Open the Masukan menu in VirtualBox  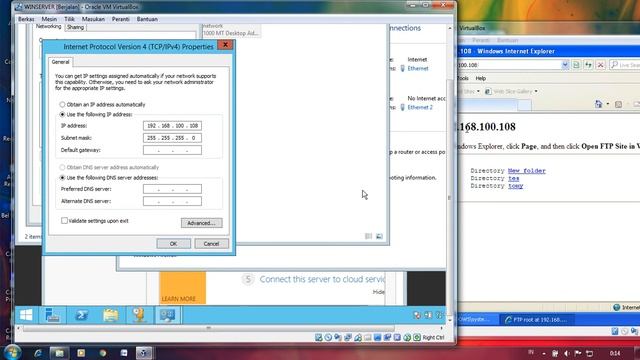tap(93, 19)
